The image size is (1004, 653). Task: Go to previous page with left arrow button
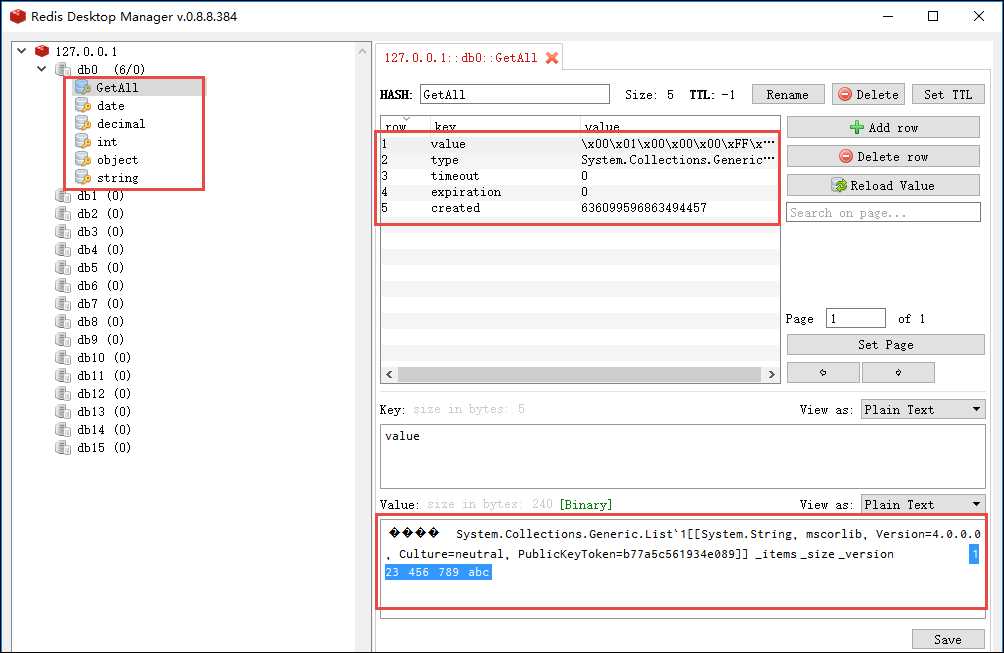[823, 372]
